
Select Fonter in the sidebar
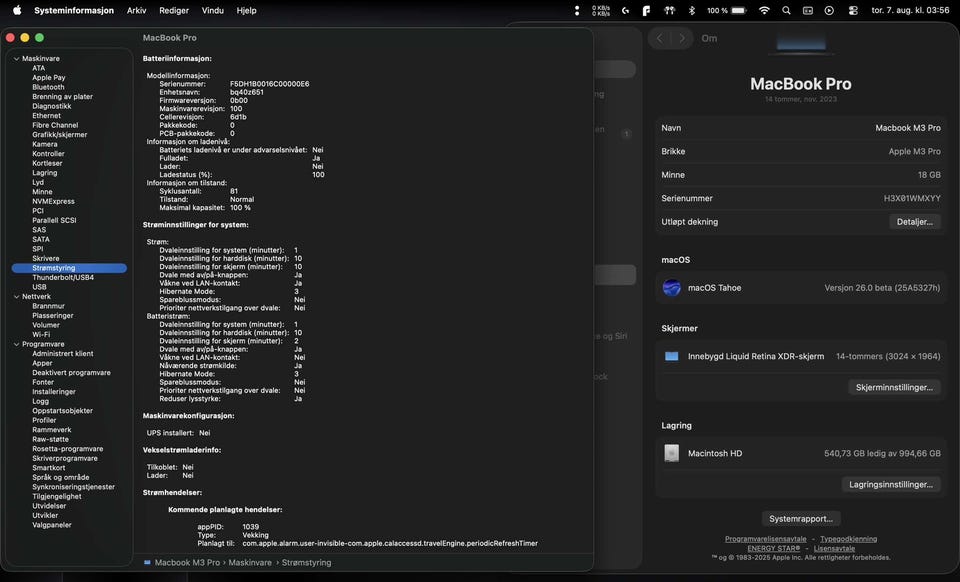click(x=43, y=382)
